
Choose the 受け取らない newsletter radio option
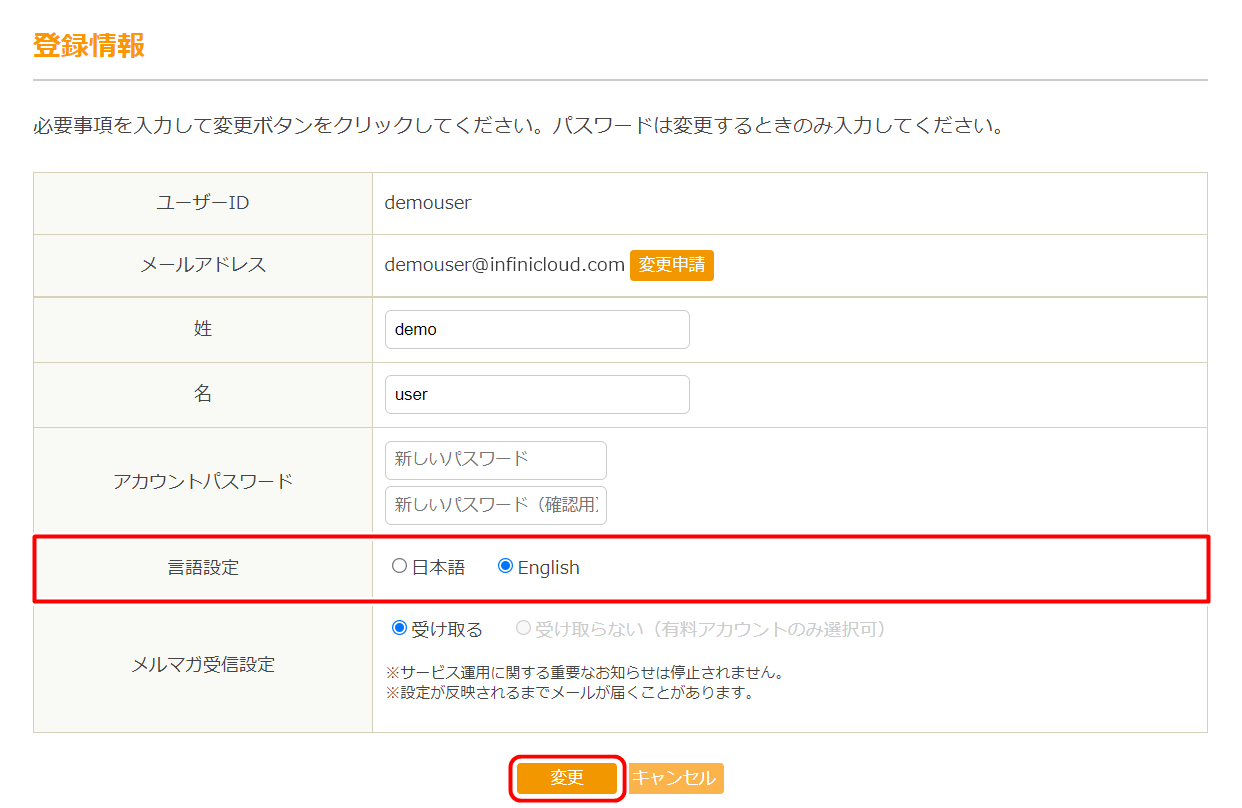point(523,628)
